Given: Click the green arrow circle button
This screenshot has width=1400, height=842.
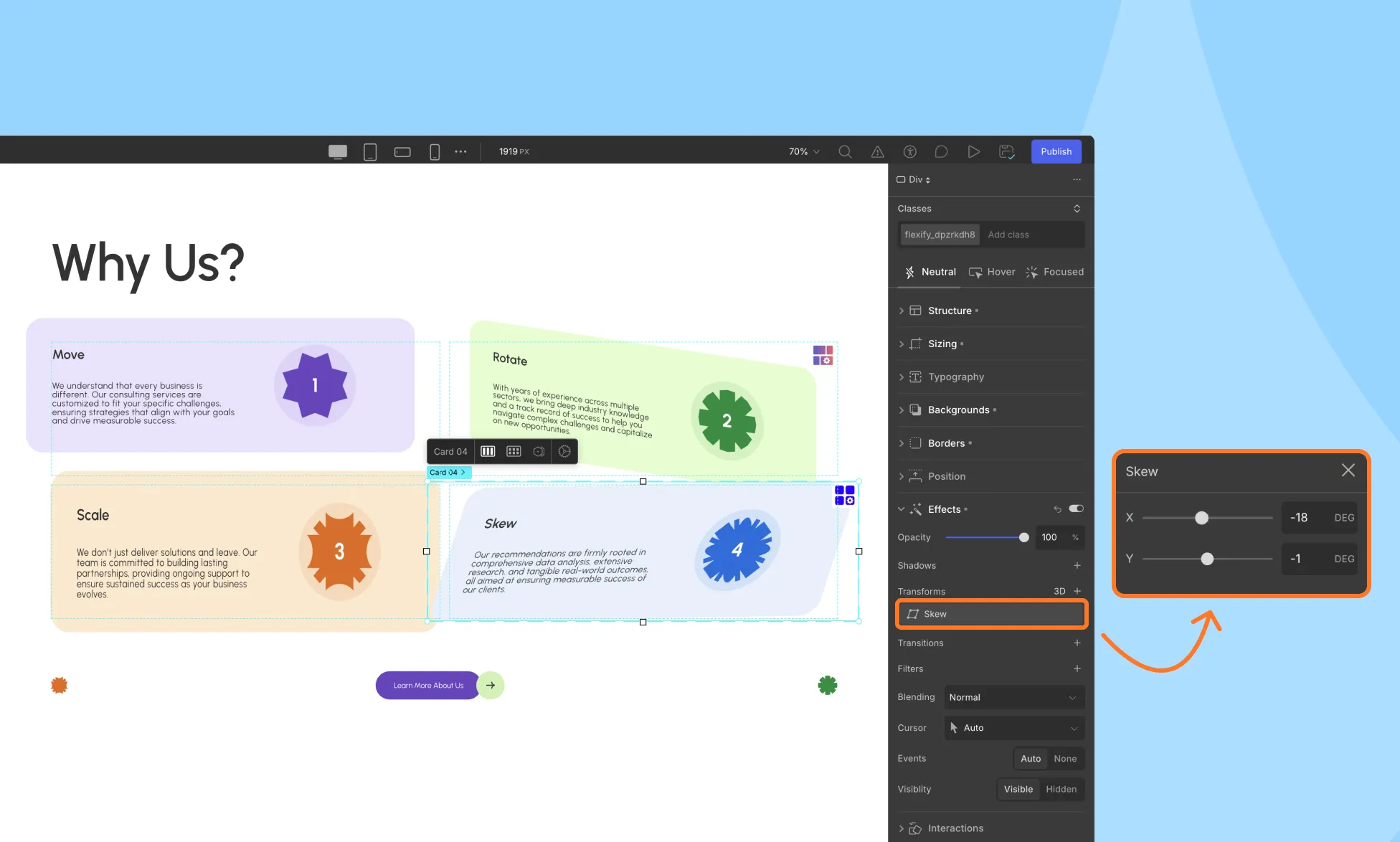Looking at the screenshot, I should click(491, 685).
